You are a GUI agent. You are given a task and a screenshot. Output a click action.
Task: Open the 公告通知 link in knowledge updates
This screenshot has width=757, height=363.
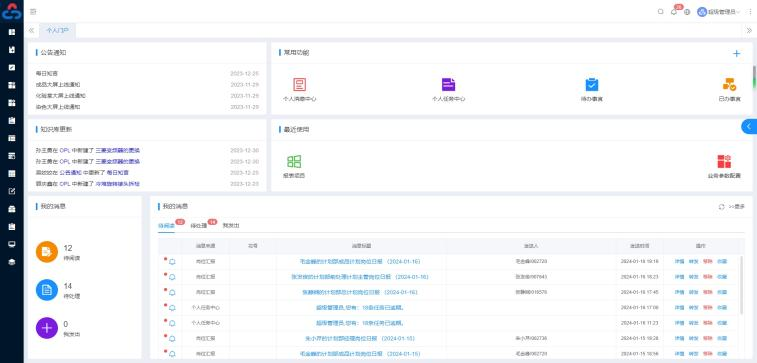[70, 173]
